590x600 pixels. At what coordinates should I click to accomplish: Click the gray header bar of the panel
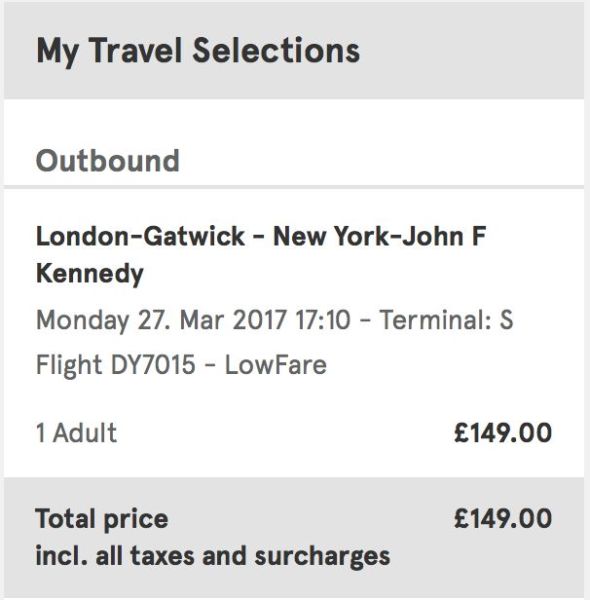click(x=294, y=51)
